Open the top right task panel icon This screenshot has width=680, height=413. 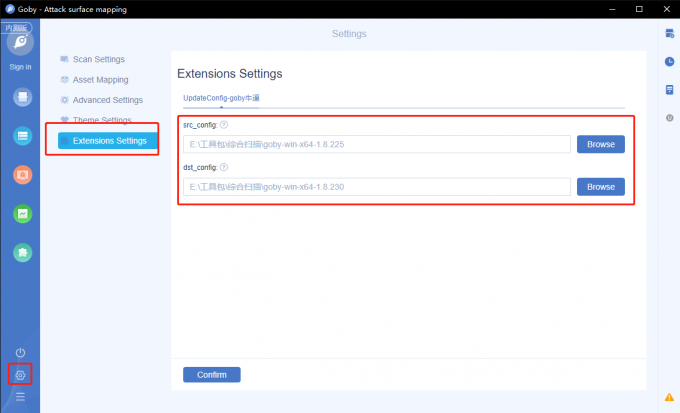pyautogui.click(x=670, y=33)
